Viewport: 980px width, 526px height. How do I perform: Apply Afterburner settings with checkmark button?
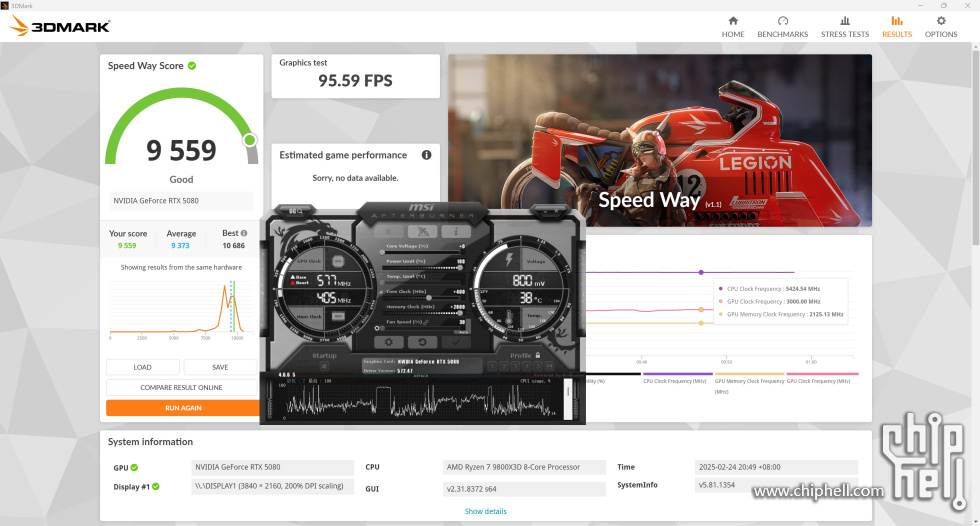tap(456, 342)
